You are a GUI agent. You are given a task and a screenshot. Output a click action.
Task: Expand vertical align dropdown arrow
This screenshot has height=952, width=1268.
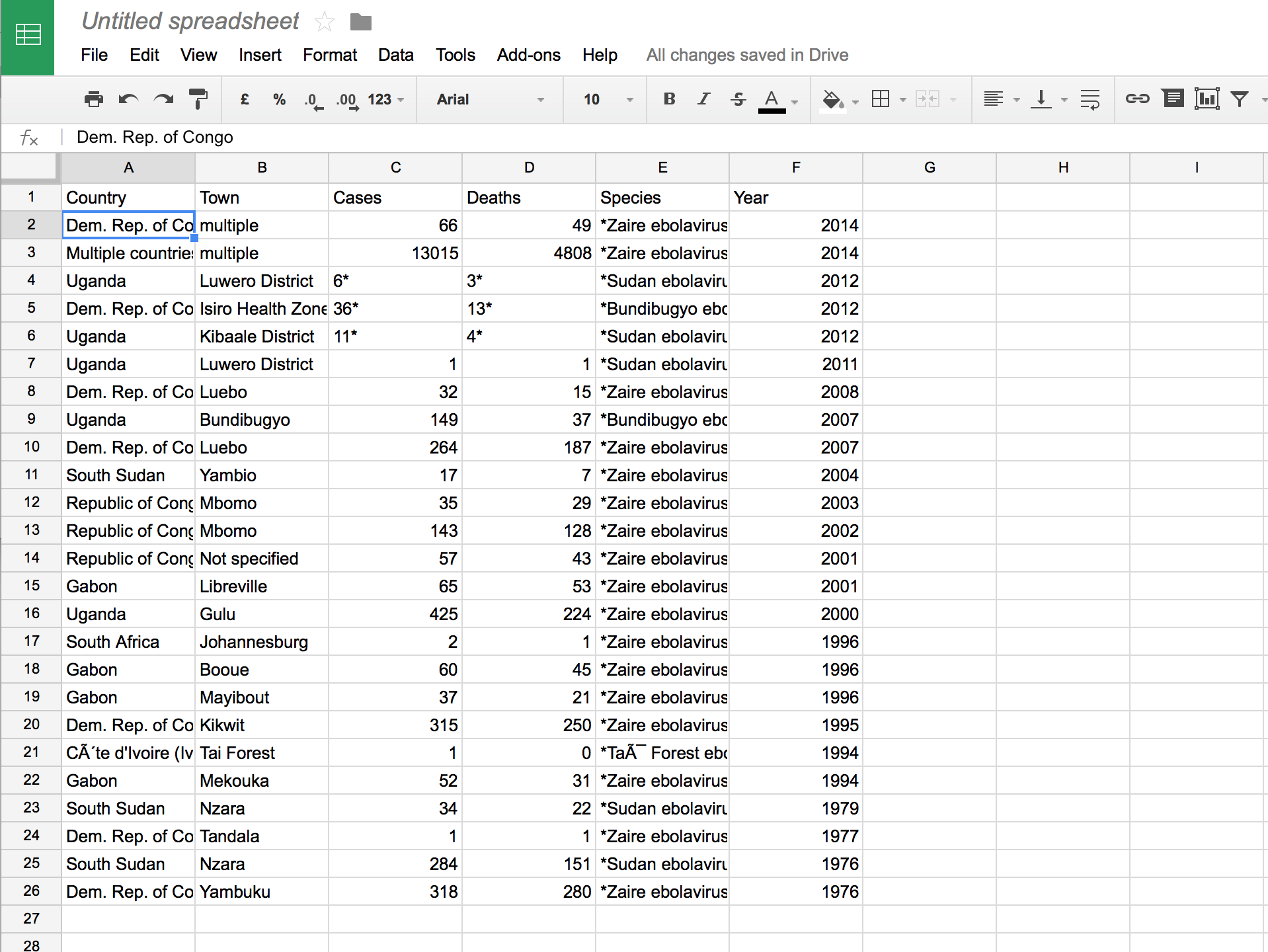(1064, 100)
